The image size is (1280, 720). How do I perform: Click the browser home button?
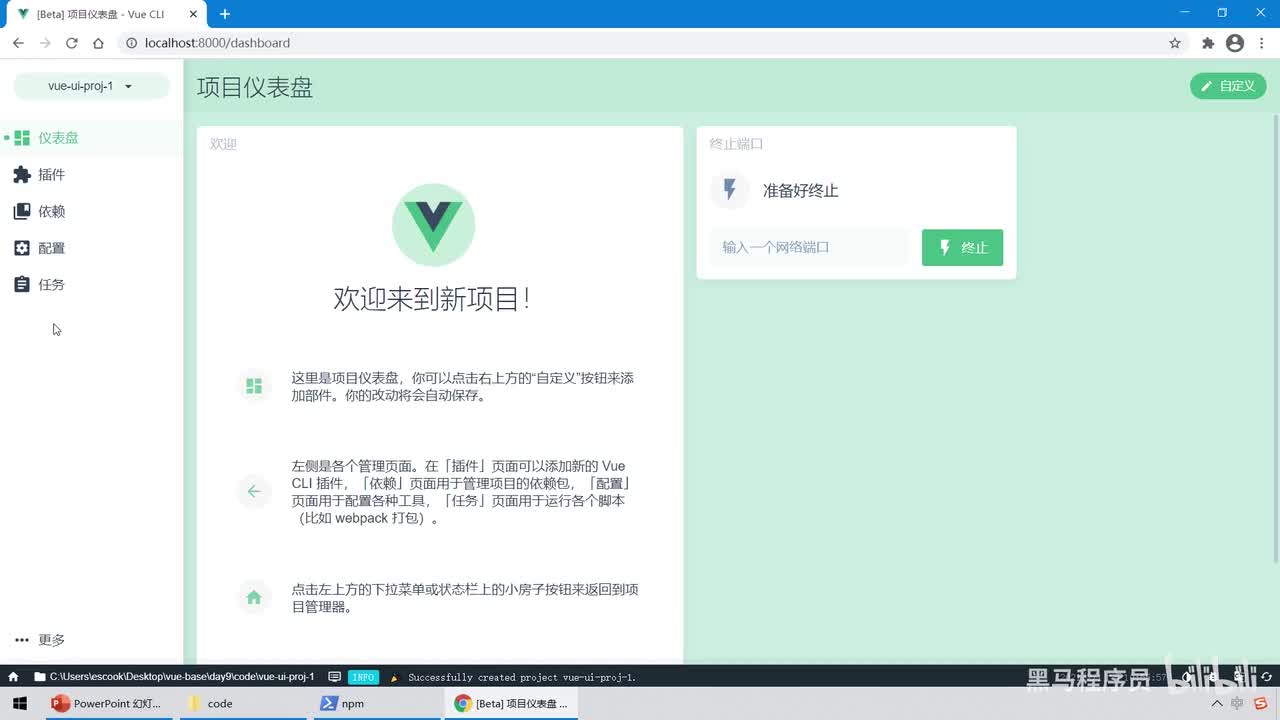click(98, 43)
